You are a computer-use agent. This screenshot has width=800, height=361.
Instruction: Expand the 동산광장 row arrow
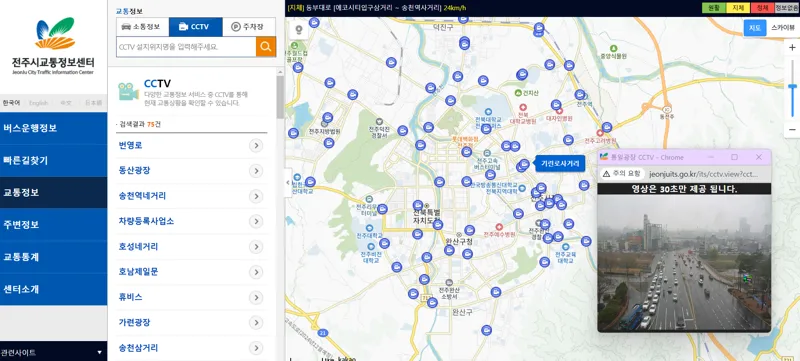(256, 171)
